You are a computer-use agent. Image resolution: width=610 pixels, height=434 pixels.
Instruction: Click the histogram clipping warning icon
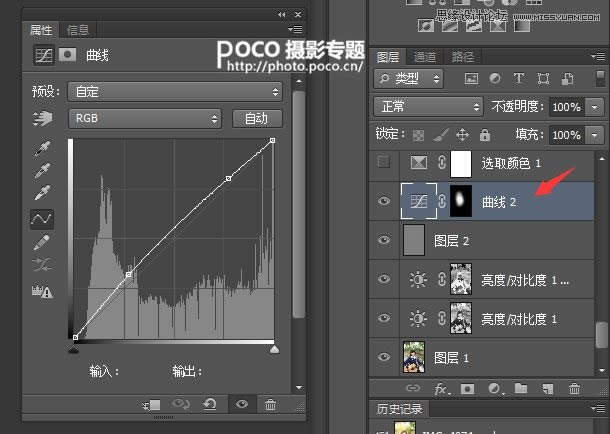tap(42, 291)
